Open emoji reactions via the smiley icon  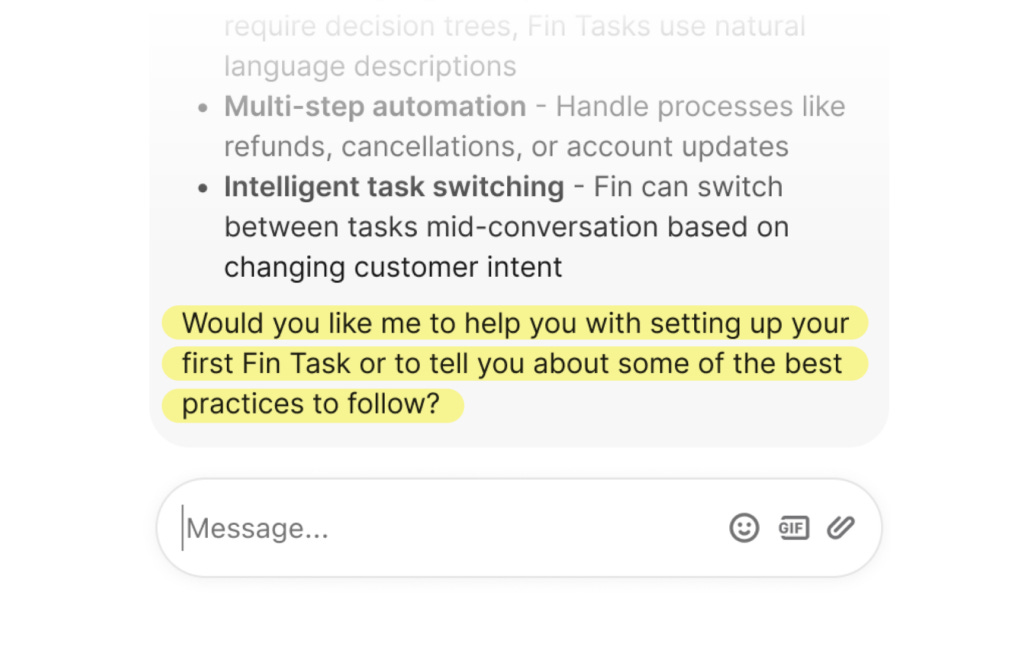click(744, 527)
